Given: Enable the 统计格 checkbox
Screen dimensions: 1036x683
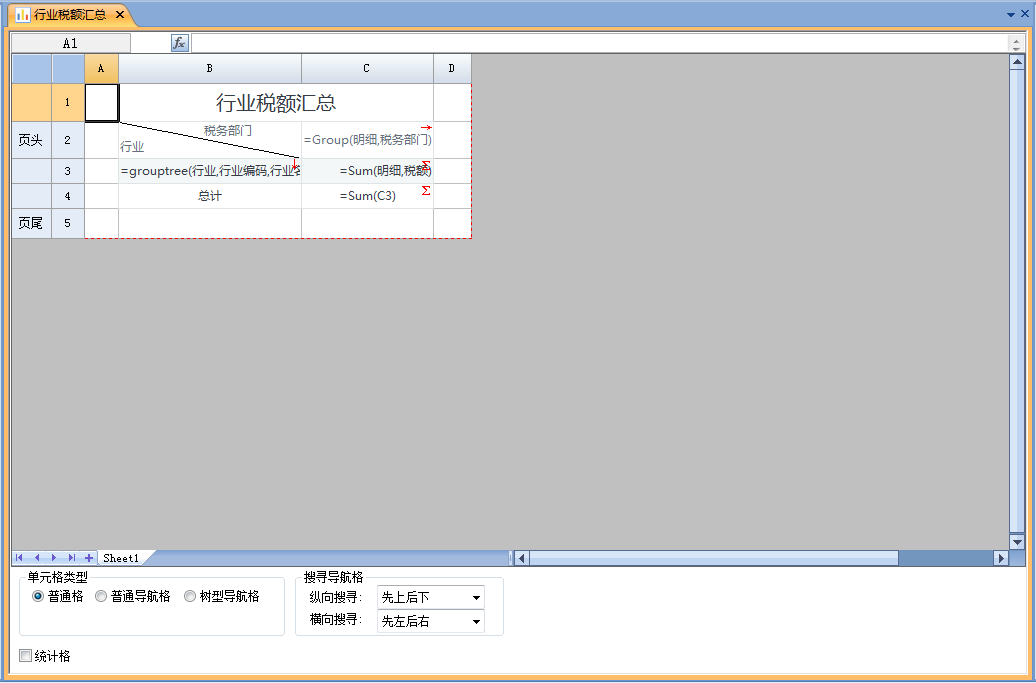Looking at the screenshot, I should point(26,656).
